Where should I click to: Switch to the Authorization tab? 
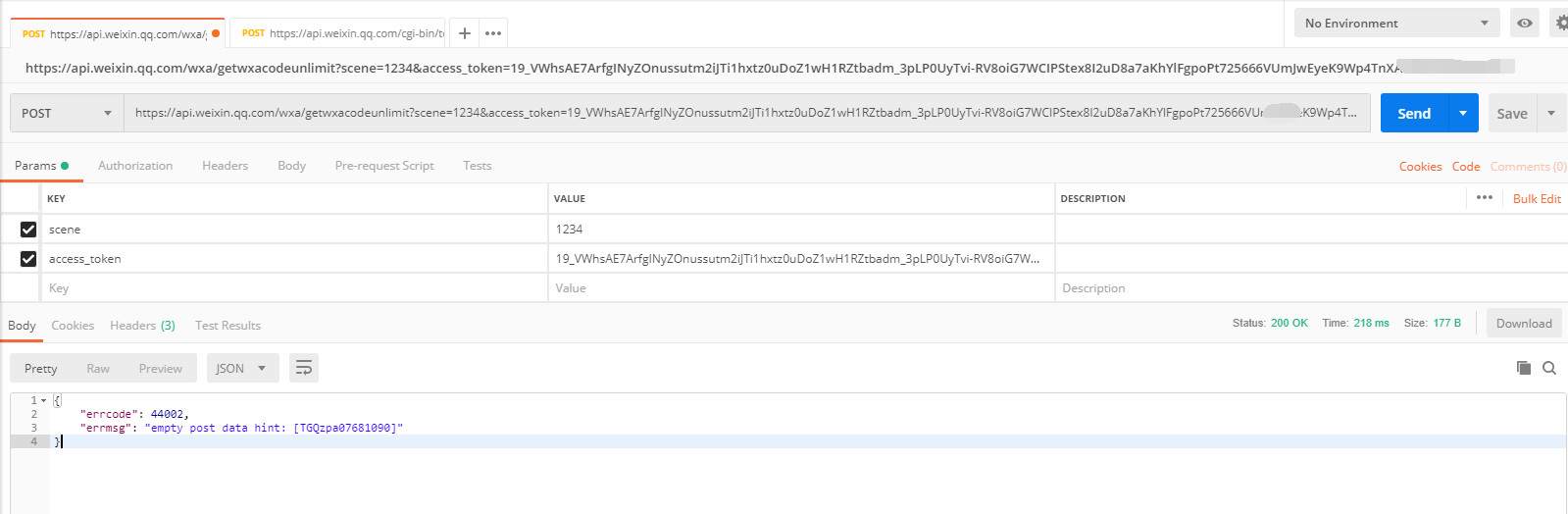coord(135,166)
